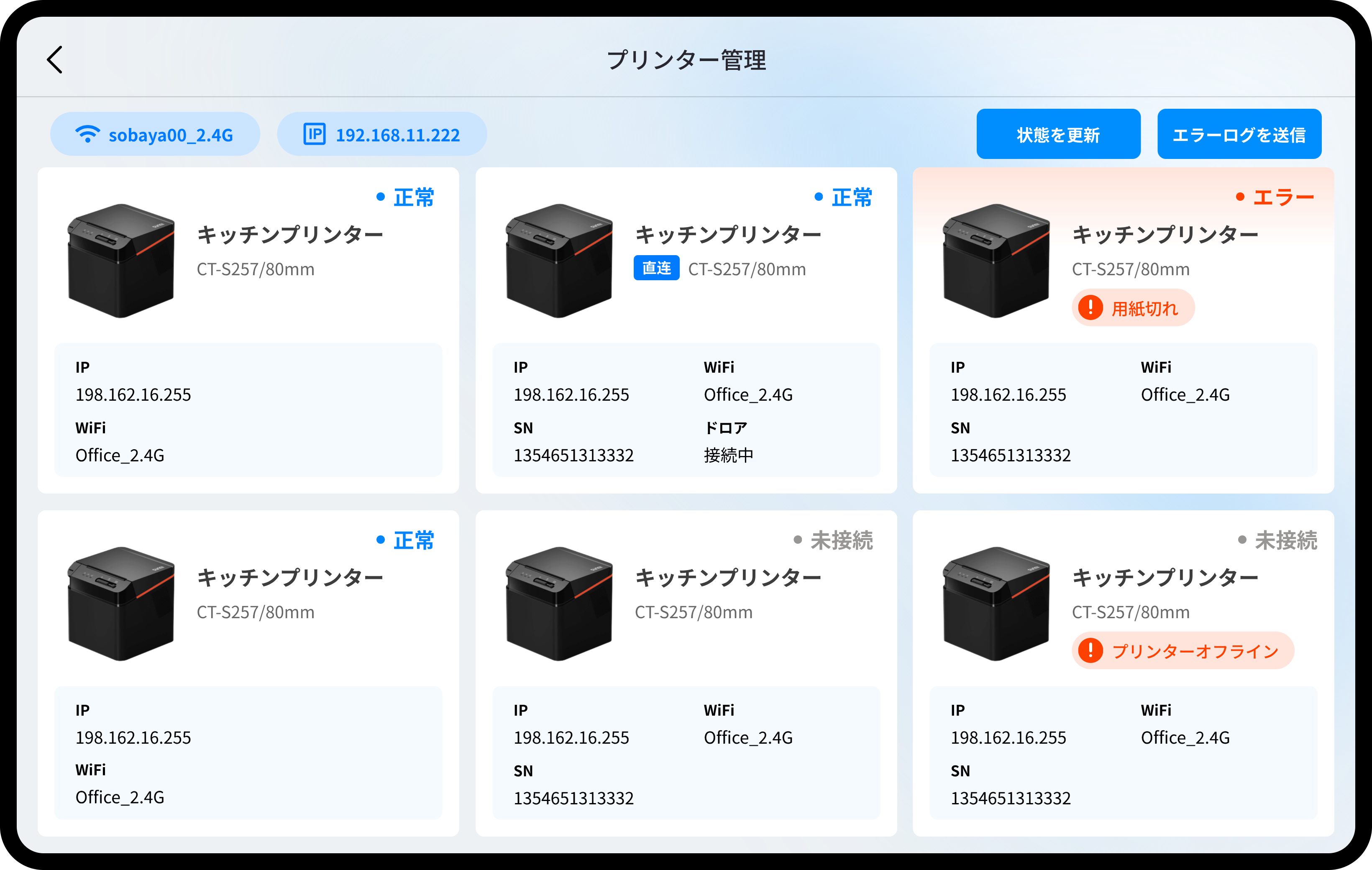Click the printer image on the lower-left 正常 card
The height and width of the screenshot is (870, 1372).
click(x=121, y=604)
